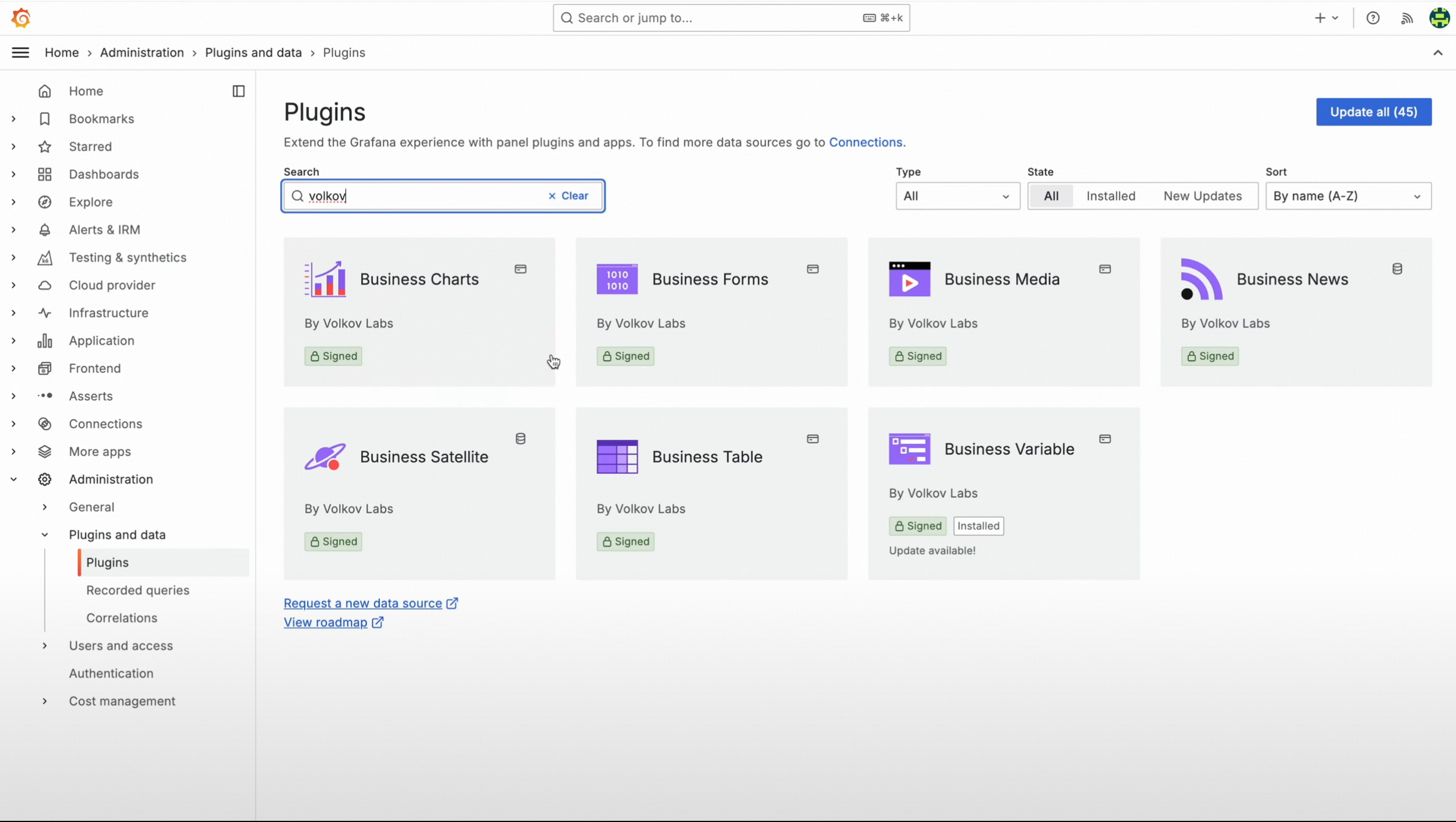Open the news feed RSS icon
Image resolution: width=1456 pixels, height=822 pixels.
(x=1406, y=18)
